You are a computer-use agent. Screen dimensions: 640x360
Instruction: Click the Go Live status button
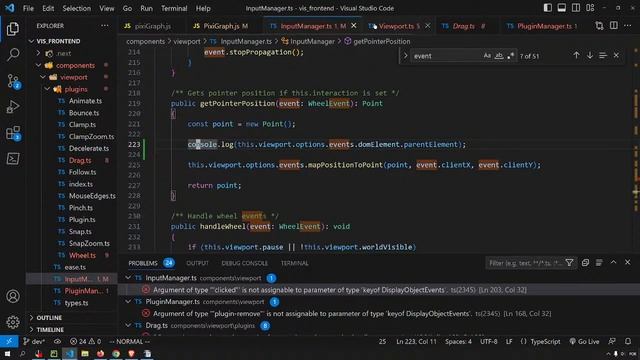point(584,342)
